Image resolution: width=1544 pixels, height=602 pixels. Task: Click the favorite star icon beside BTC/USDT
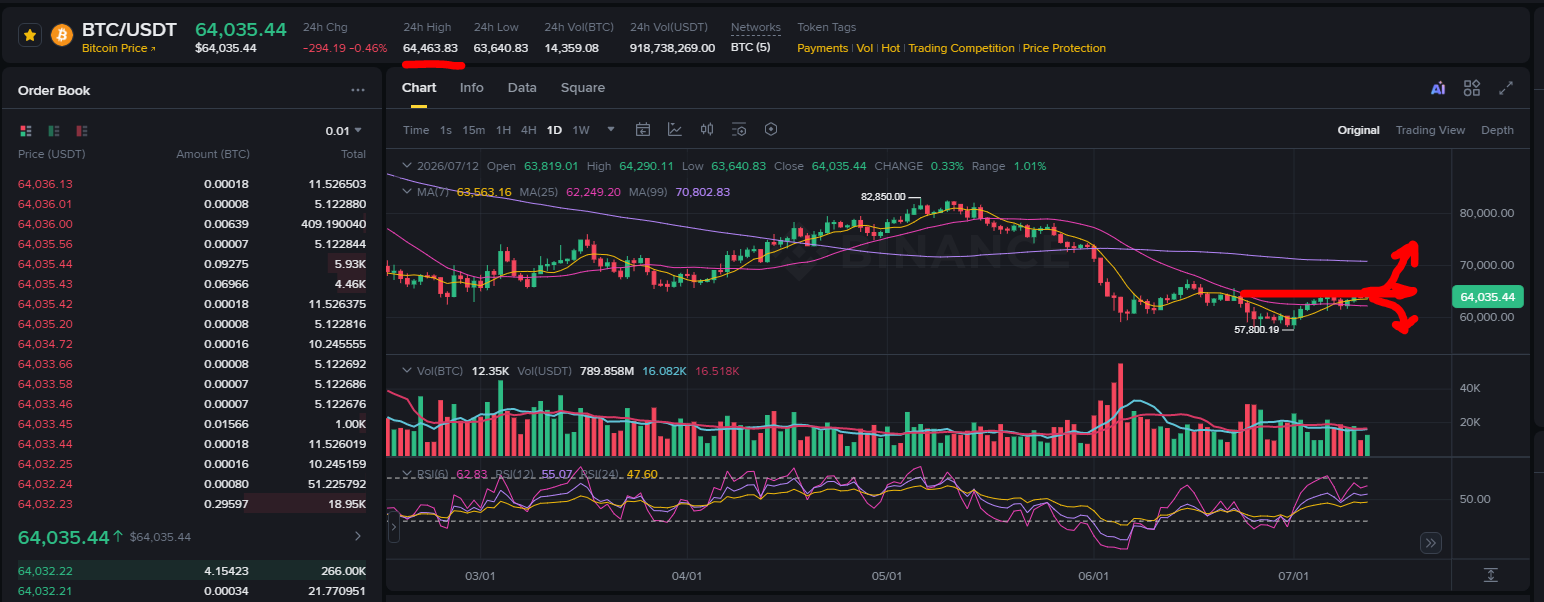pos(31,35)
